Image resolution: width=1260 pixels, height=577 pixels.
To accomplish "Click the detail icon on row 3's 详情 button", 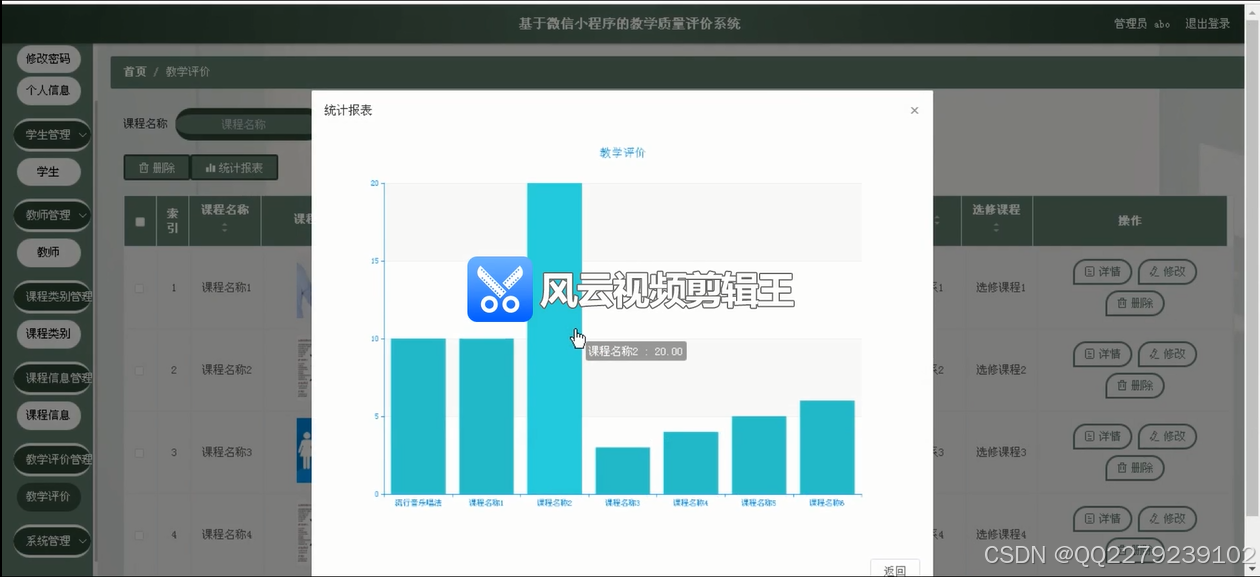I will pos(1088,436).
